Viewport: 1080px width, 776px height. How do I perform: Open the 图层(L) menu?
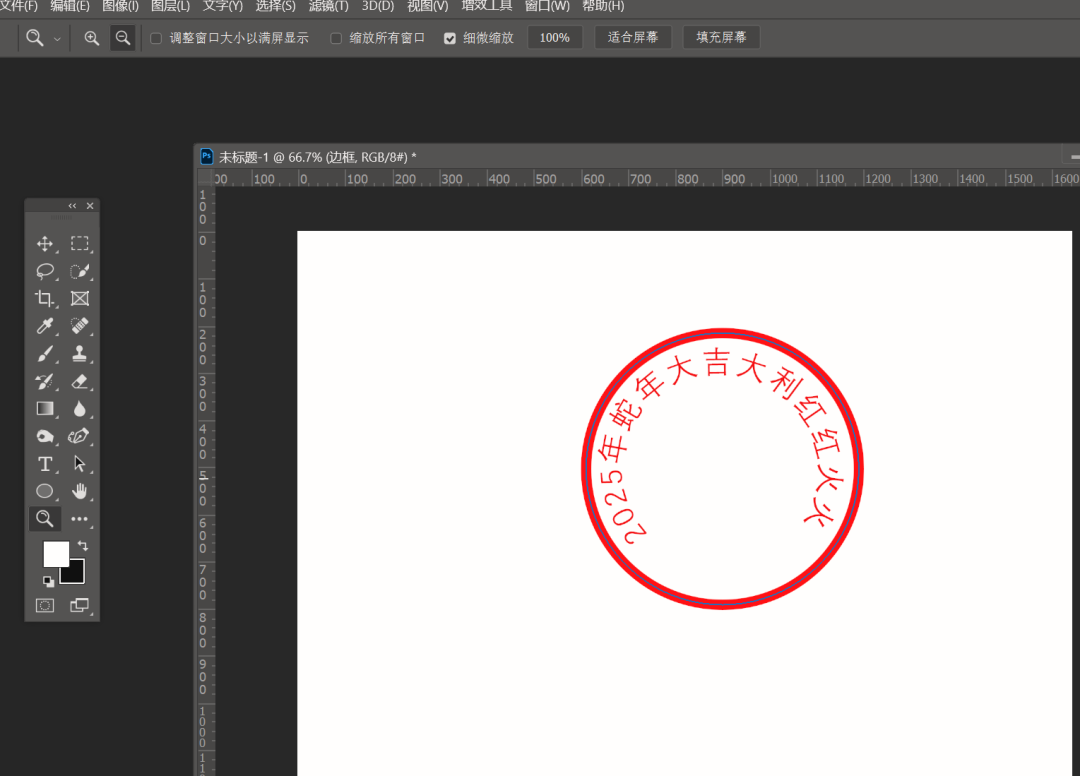point(170,6)
